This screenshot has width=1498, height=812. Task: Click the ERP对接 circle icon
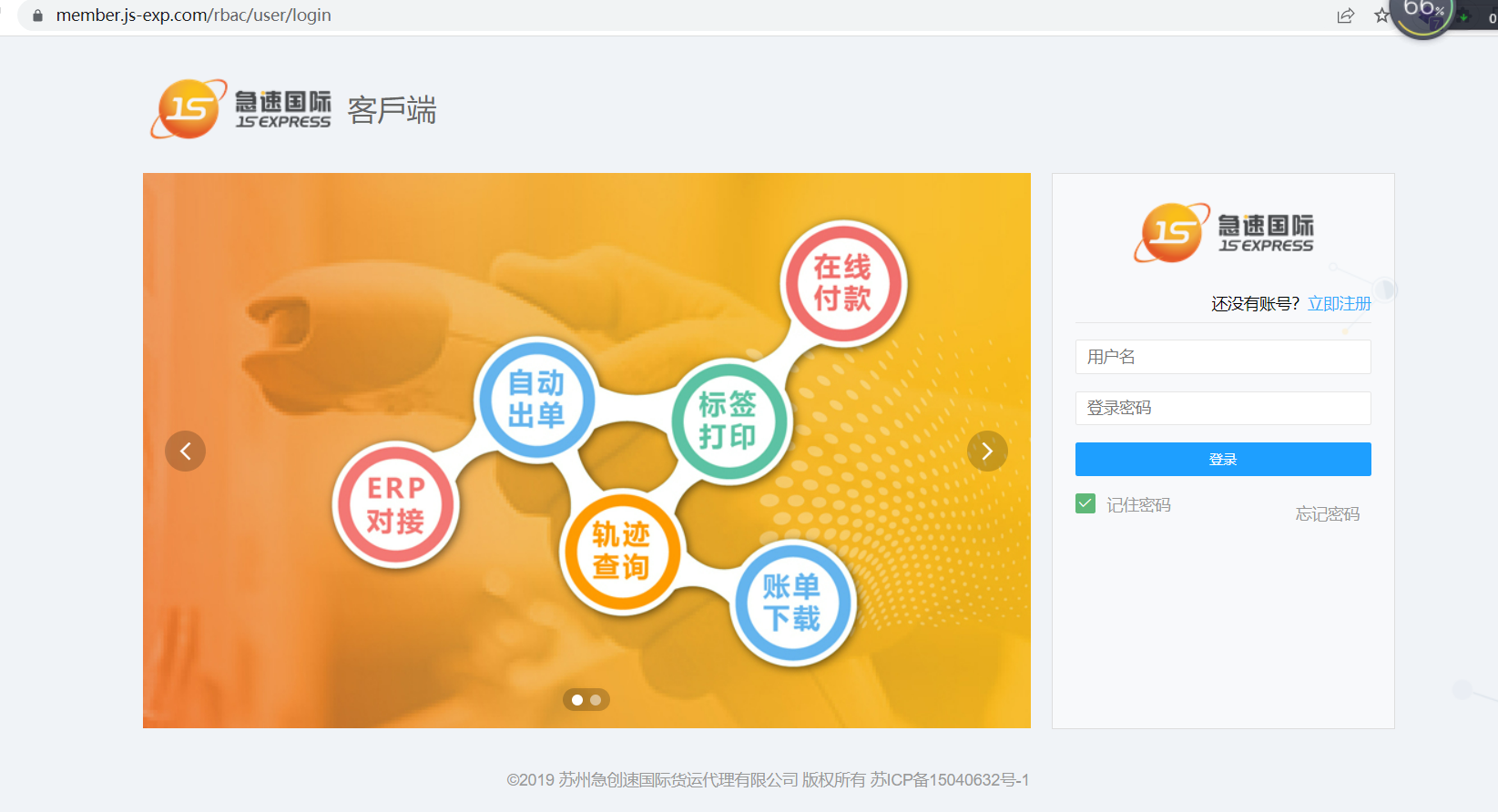click(x=395, y=505)
